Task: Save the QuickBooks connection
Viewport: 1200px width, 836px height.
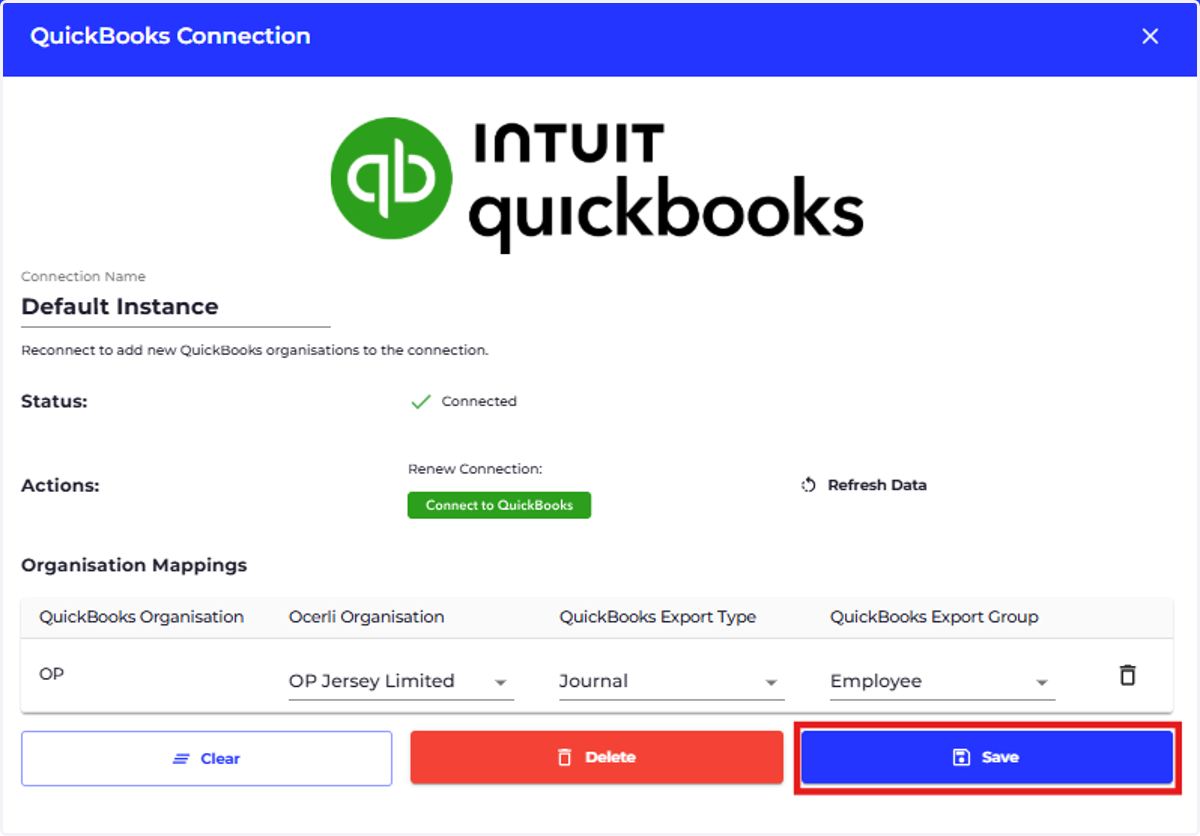Action: click(x=986, y=757)
